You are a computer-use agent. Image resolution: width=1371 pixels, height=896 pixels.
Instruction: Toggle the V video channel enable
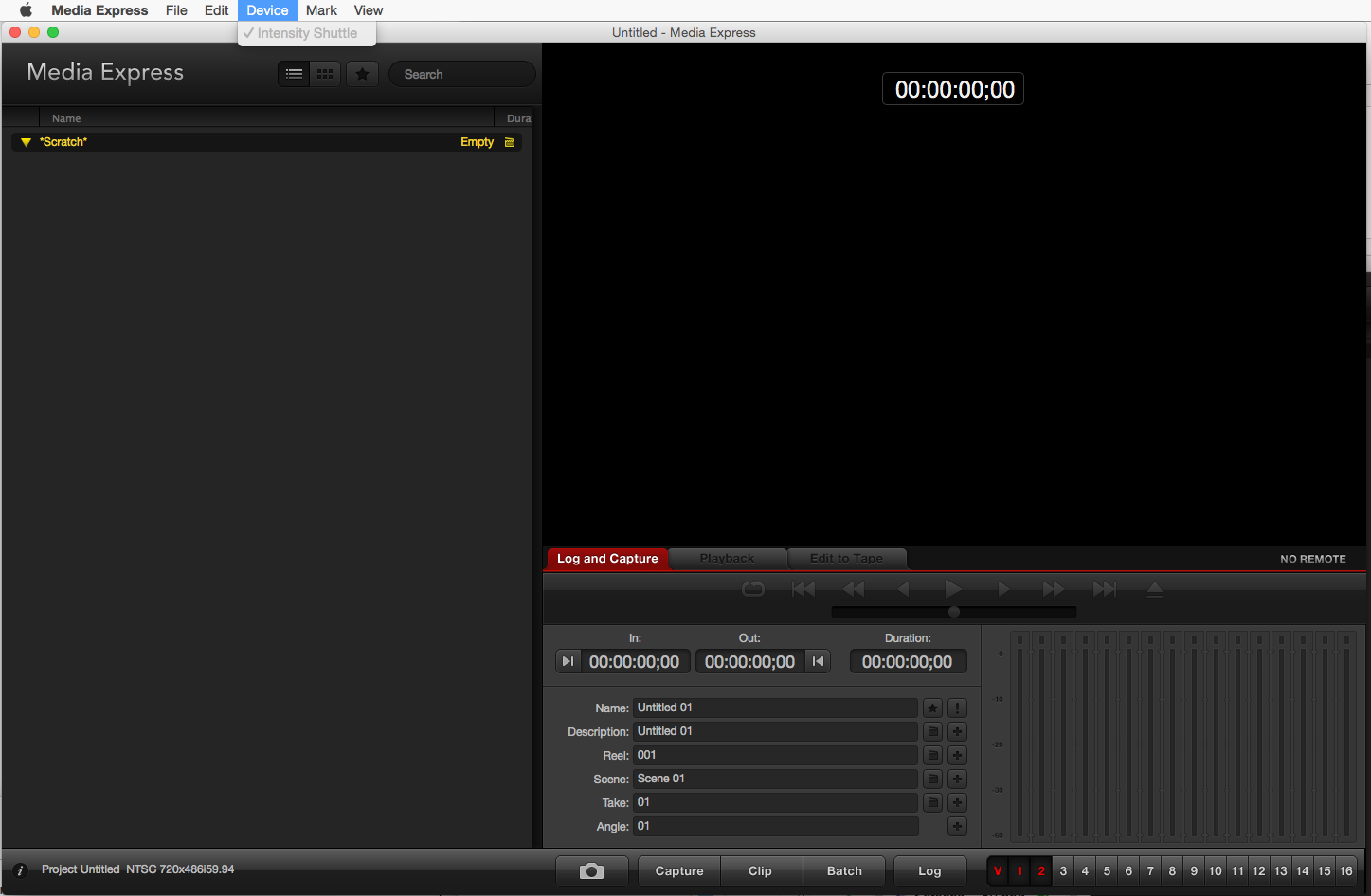click(998, 871)
